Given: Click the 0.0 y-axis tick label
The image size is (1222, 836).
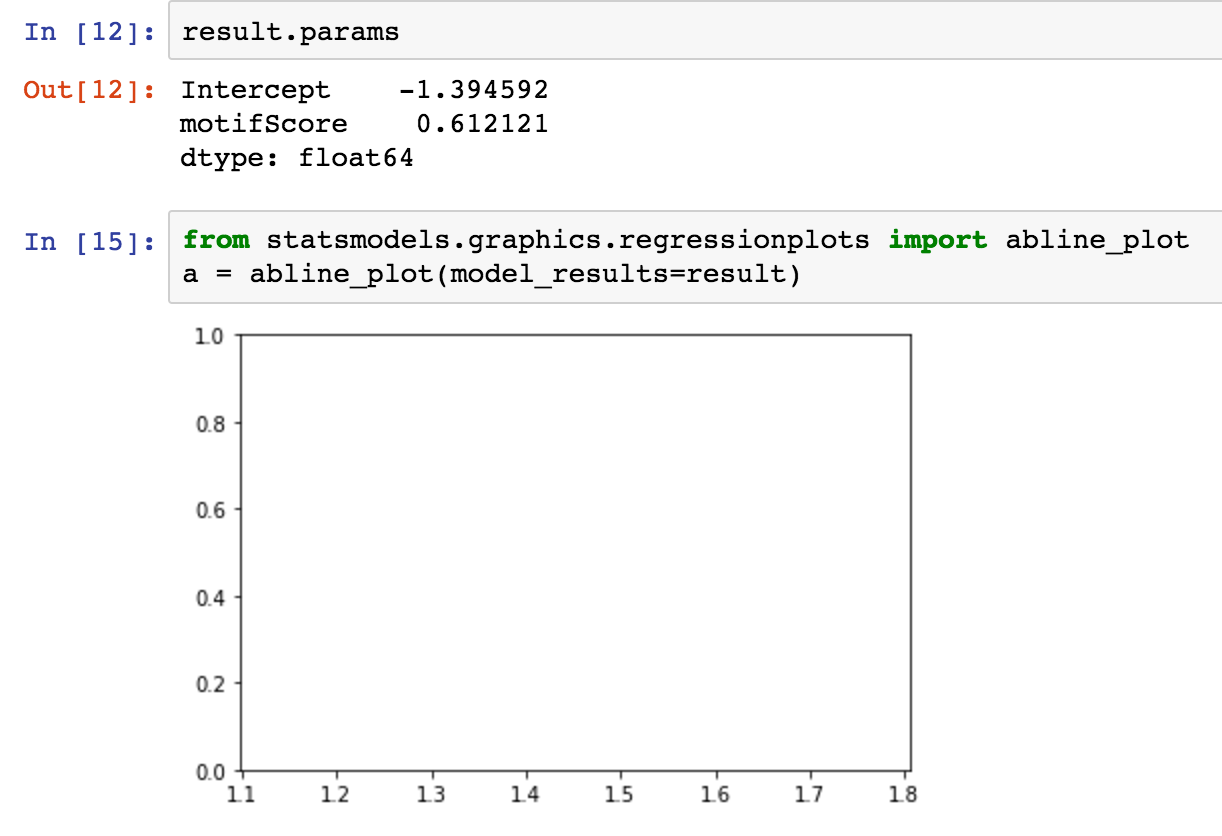Looking at the screenshot, I should [214, 771].
